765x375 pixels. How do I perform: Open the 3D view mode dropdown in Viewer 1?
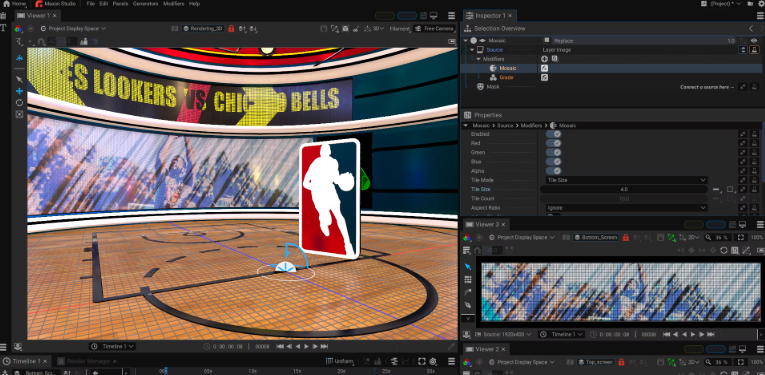(x=375, y=29)
